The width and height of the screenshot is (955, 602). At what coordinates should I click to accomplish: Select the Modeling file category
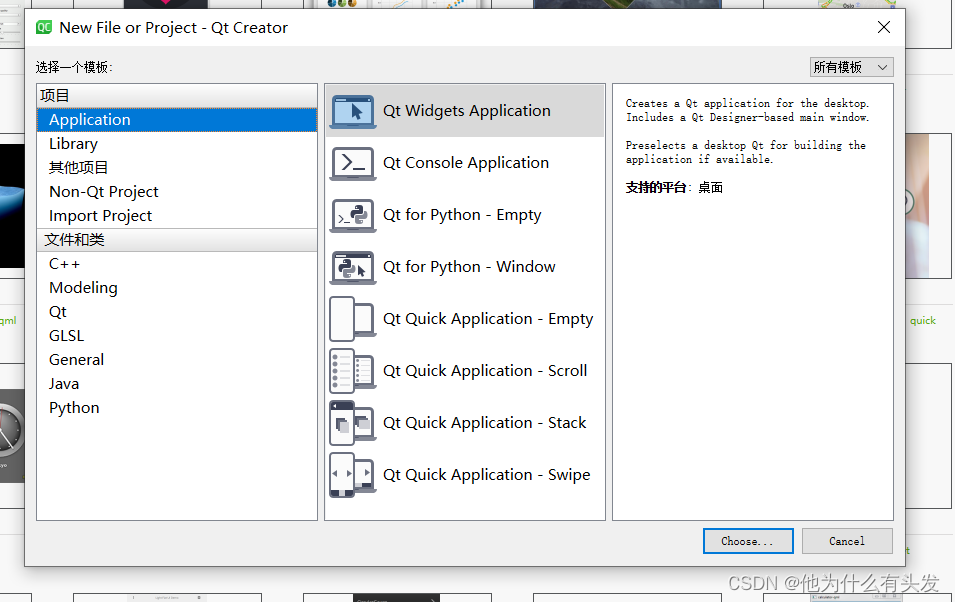coord(177,288)
